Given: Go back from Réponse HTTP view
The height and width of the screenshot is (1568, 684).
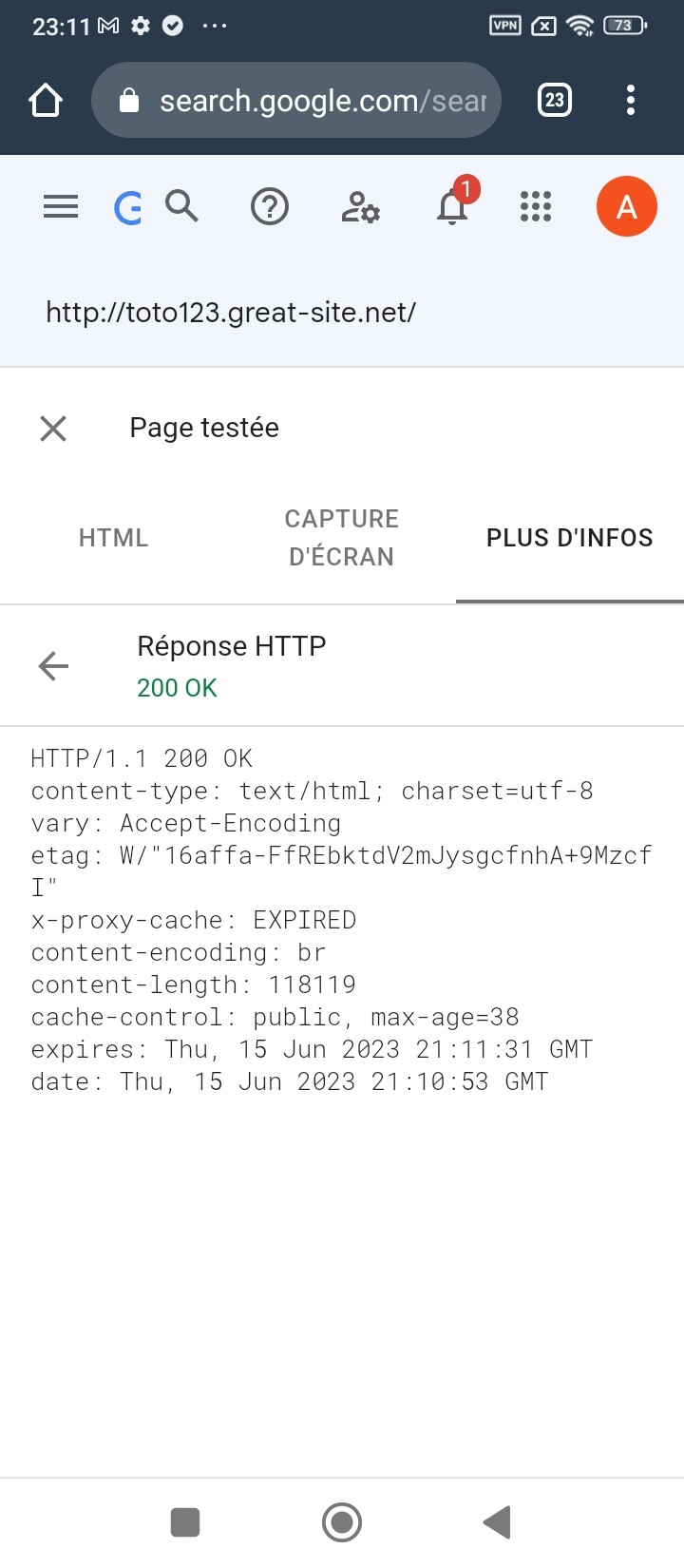Looking at the screenshot, I should point(53,666).
